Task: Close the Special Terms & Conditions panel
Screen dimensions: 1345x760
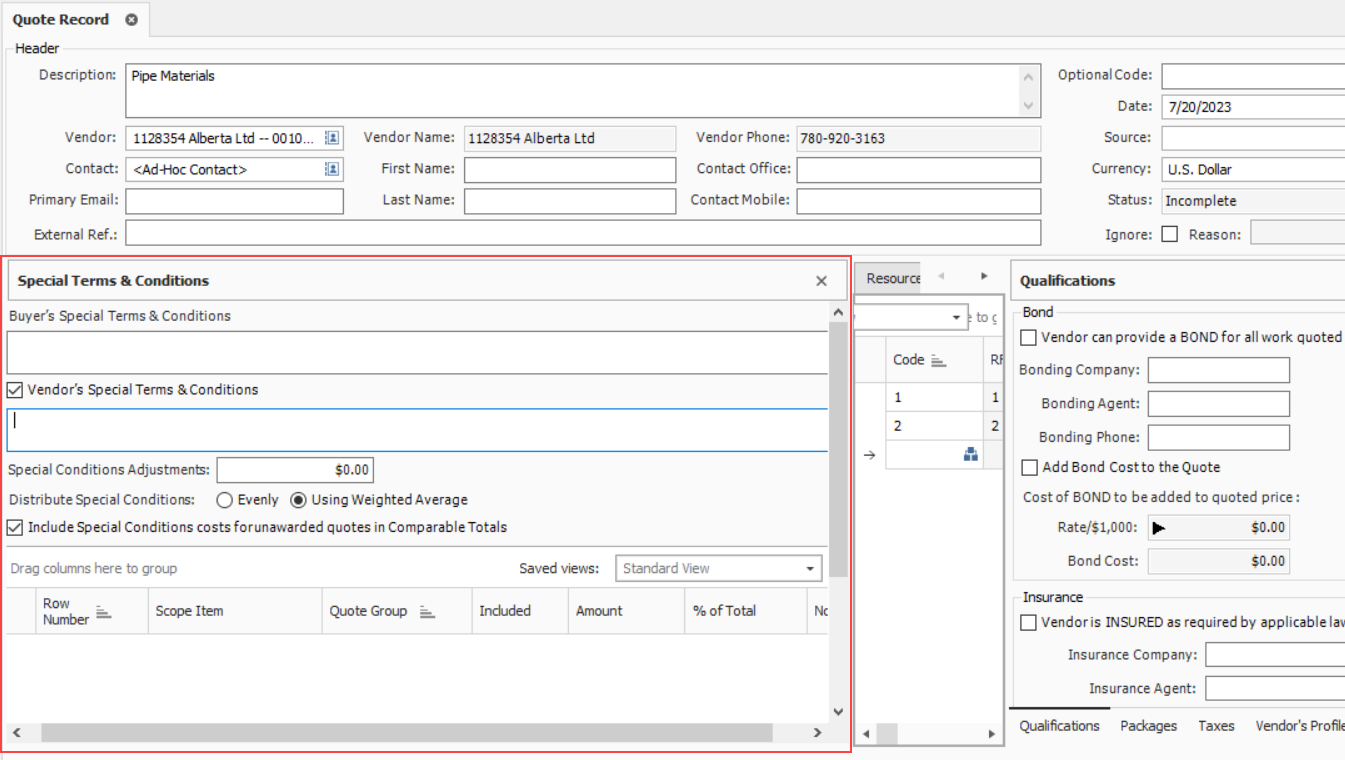Action: point(821,281)
